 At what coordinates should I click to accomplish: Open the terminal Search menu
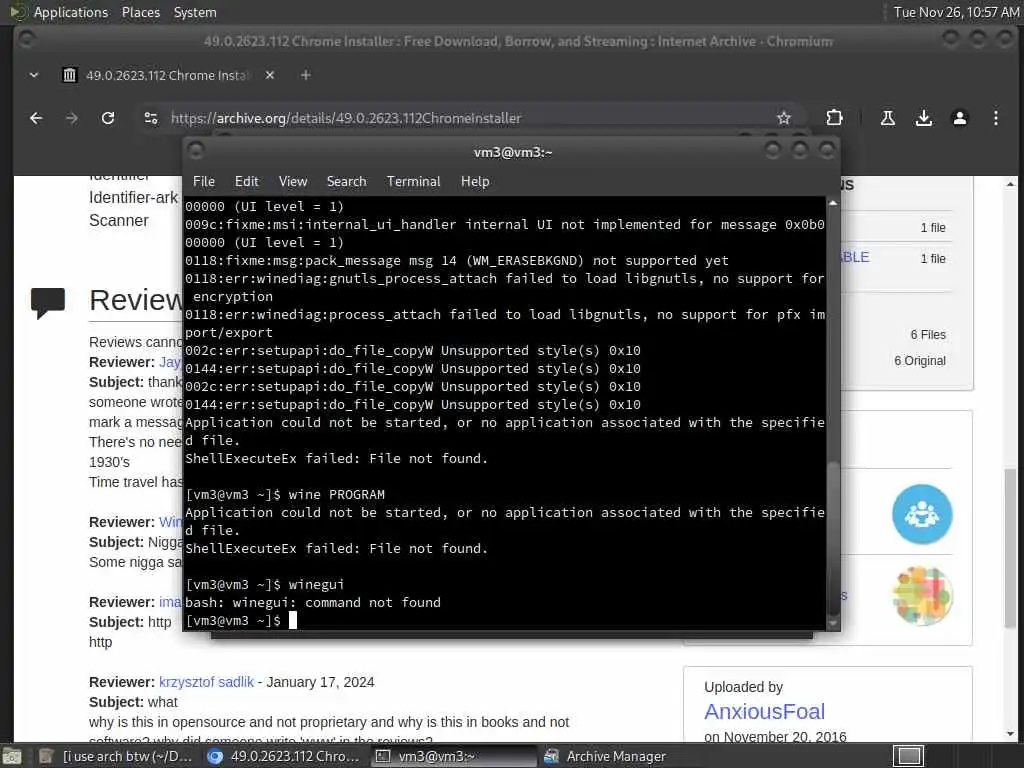(346, 182)
